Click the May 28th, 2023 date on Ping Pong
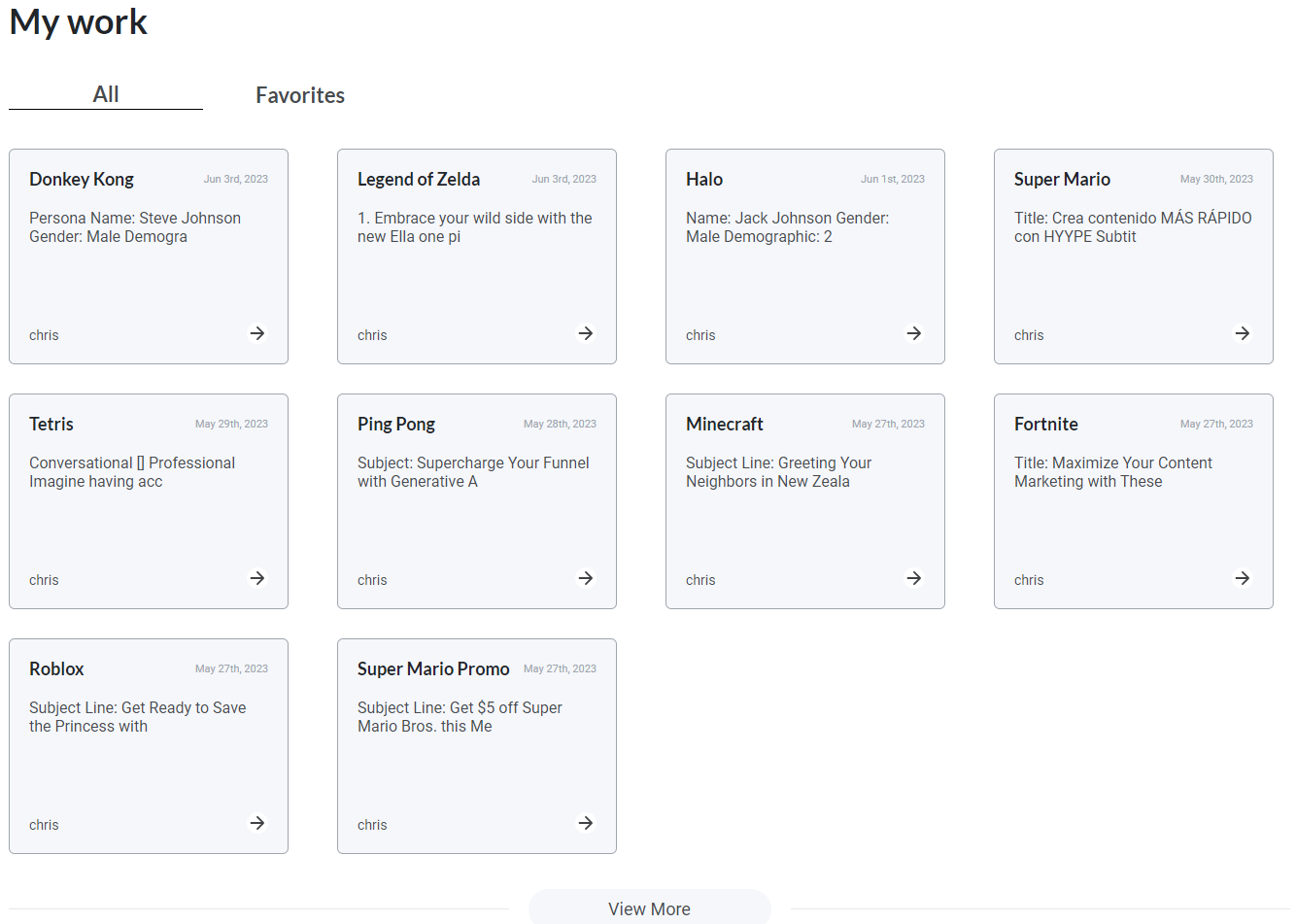Image resolution: width=1296 pixels, height=924 pixels. [560, 424]
